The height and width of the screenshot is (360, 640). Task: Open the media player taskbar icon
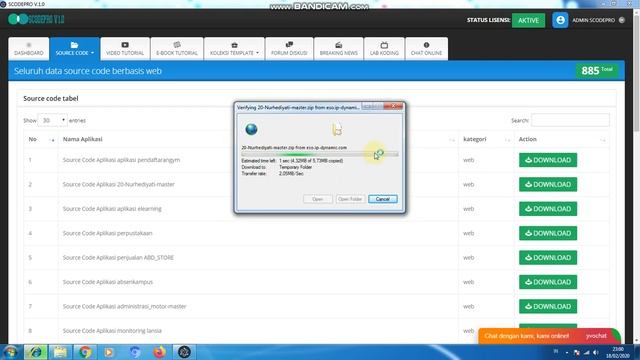click(x=109, y=352)
